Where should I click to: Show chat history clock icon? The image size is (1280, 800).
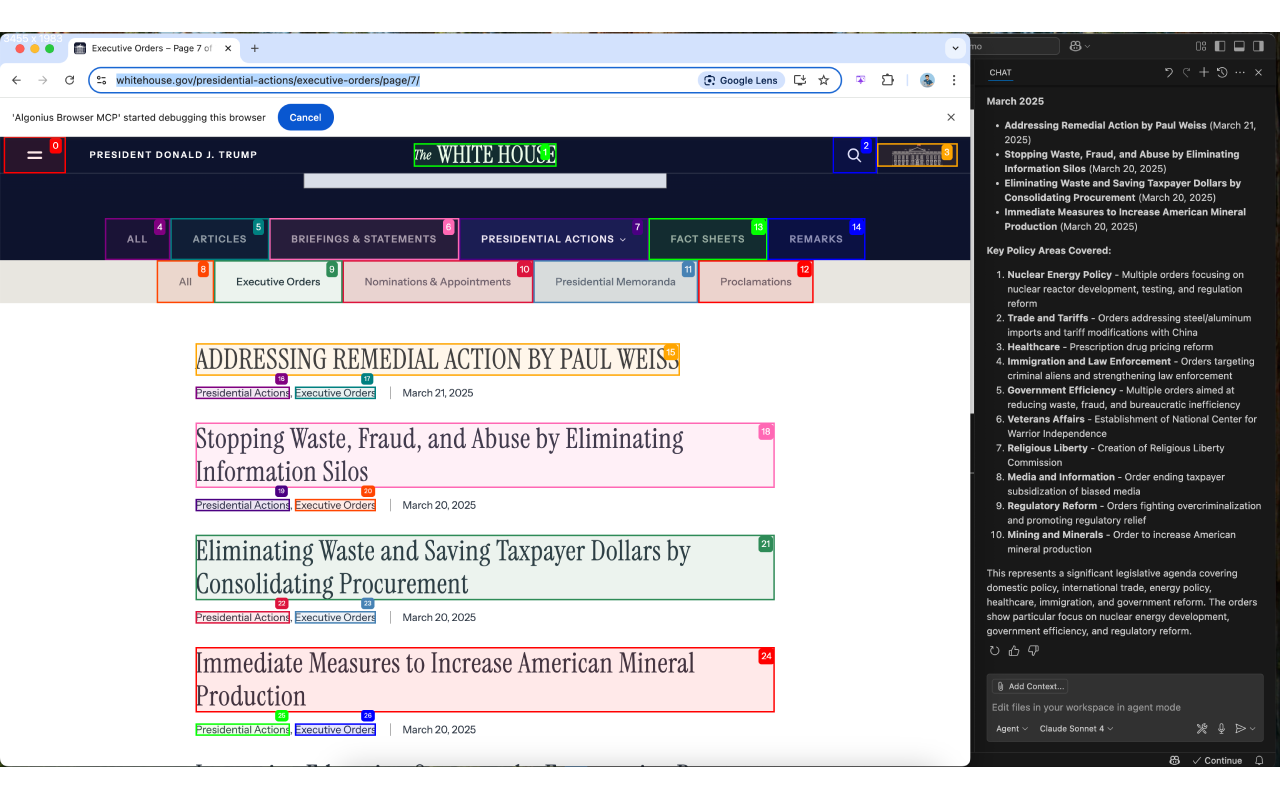coord(1222,72)
